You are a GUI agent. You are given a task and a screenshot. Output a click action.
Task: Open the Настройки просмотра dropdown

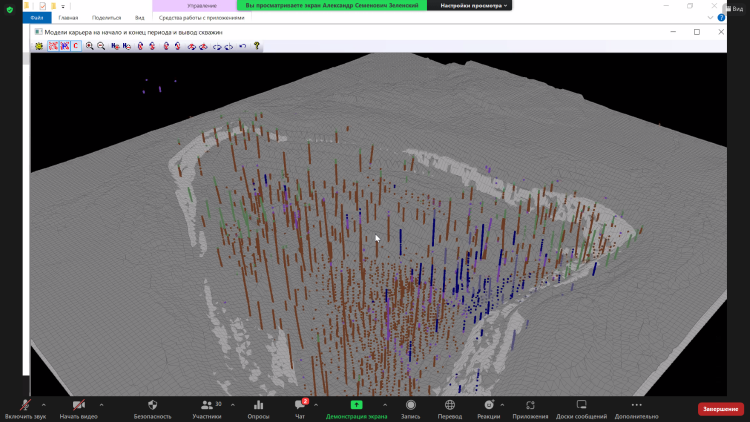point(475,6)
